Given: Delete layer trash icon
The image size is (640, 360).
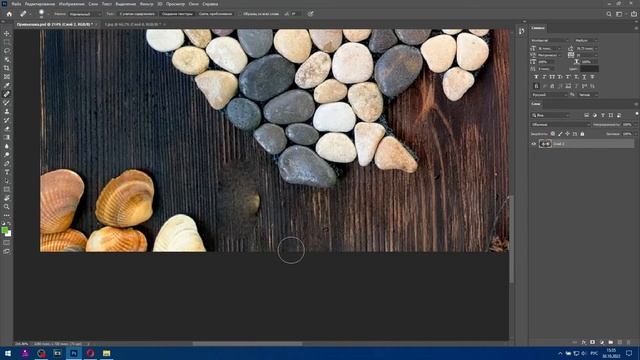Looking at the screenshot, I should point(629,342).
